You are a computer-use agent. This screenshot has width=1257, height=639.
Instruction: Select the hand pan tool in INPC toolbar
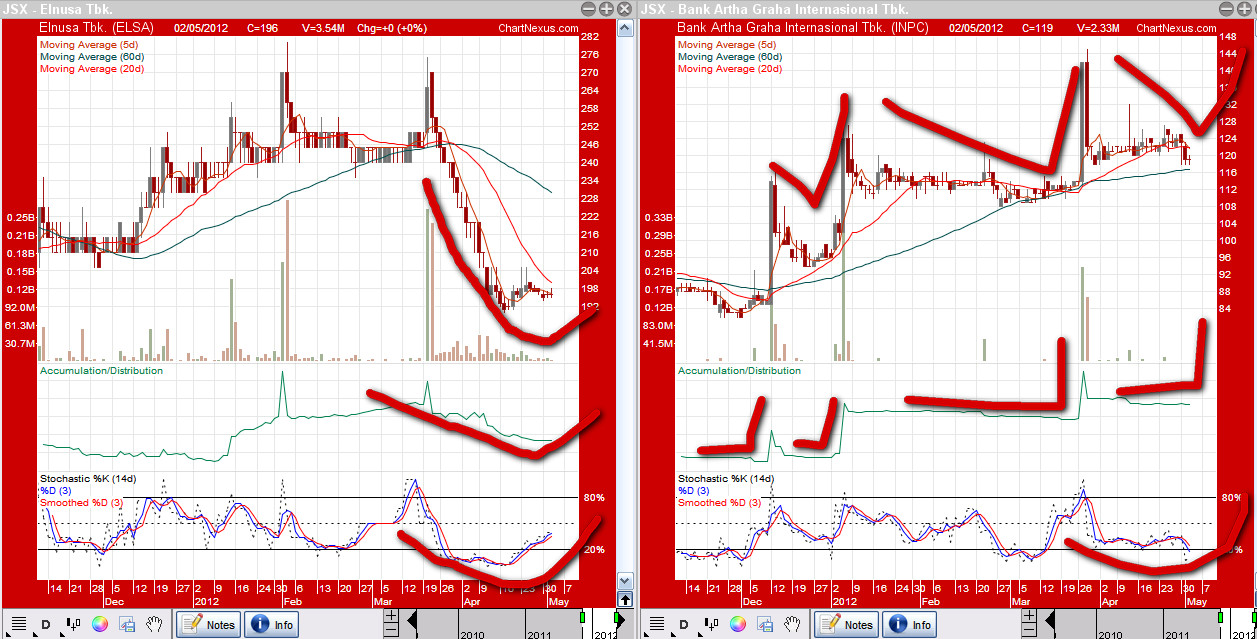click(x=792, y=625)
